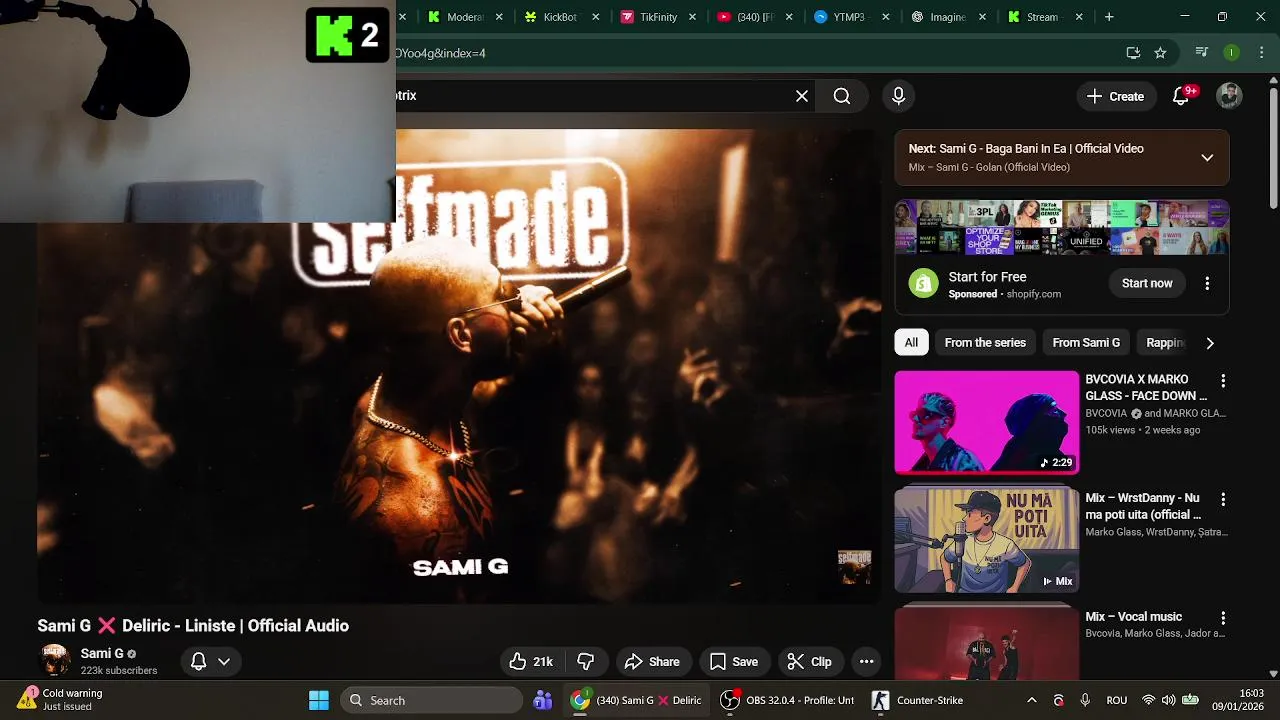1280x720 pixels.
Task: Share the video with Share button
Action: point(652,661)
